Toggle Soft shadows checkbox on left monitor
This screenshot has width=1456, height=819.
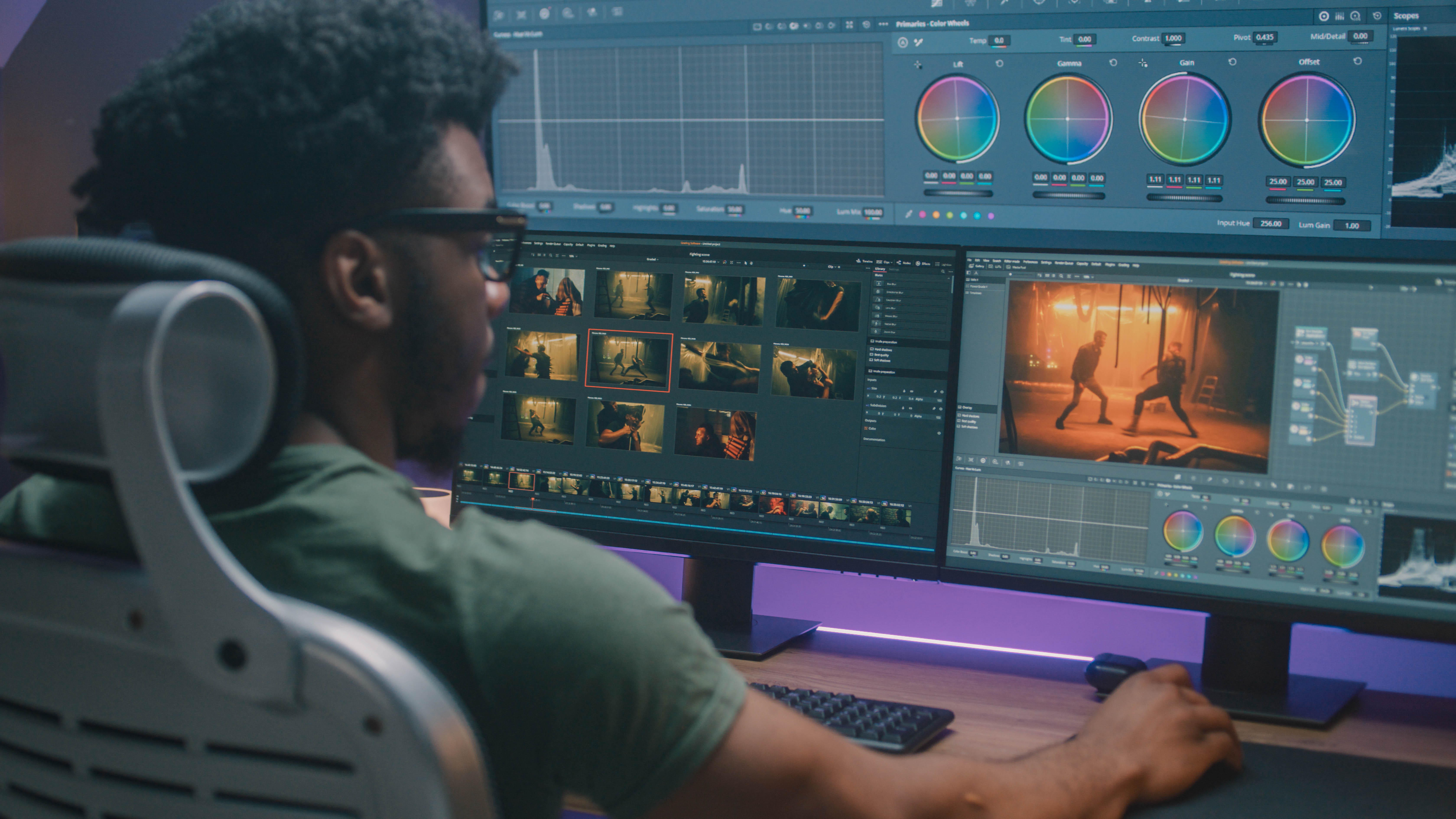click(871, 360)
